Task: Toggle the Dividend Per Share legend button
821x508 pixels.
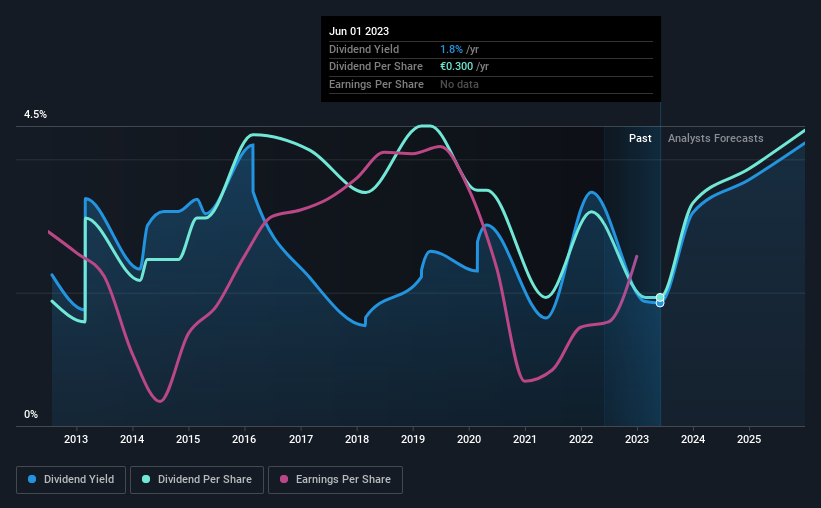Action: (x=197, y=480)
